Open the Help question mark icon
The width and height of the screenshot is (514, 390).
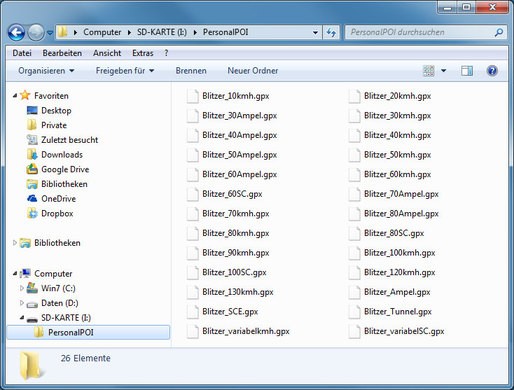pyautogui.click(x=492, y=71)
